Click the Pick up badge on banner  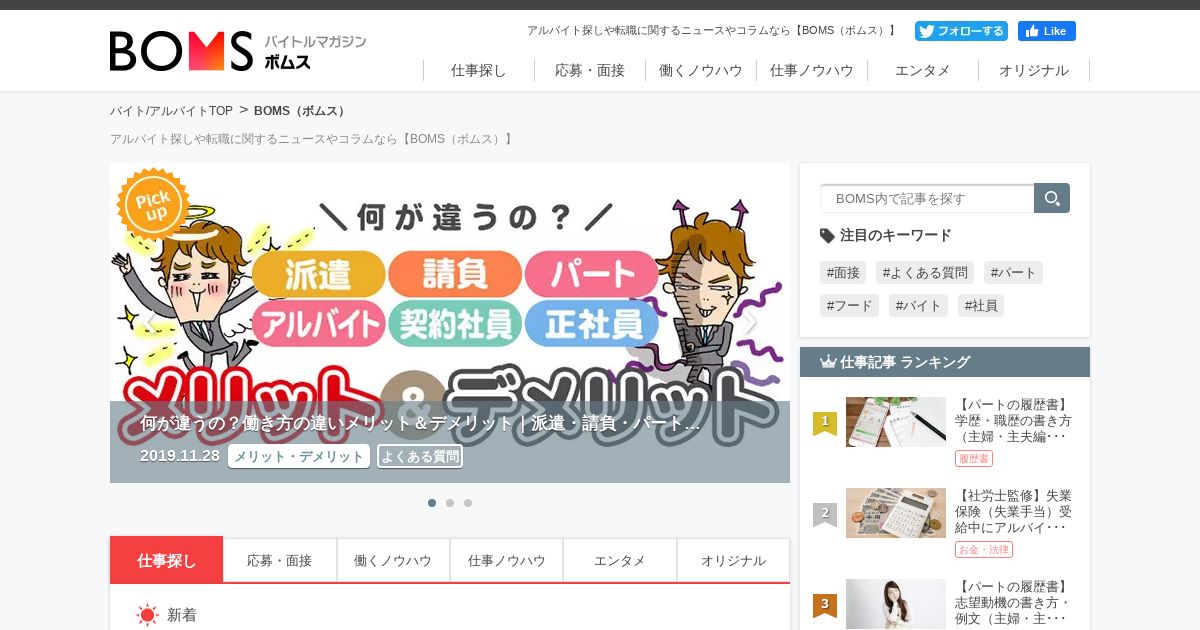point(153,203)
